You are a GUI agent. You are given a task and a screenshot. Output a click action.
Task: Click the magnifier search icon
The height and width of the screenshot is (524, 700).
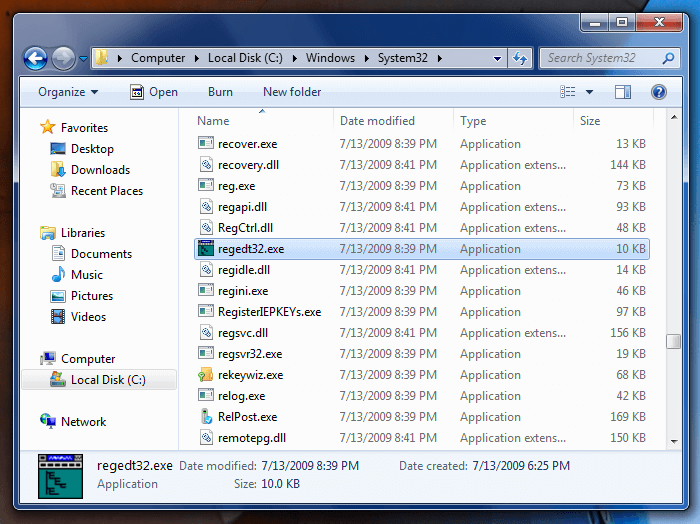point(668,58)
